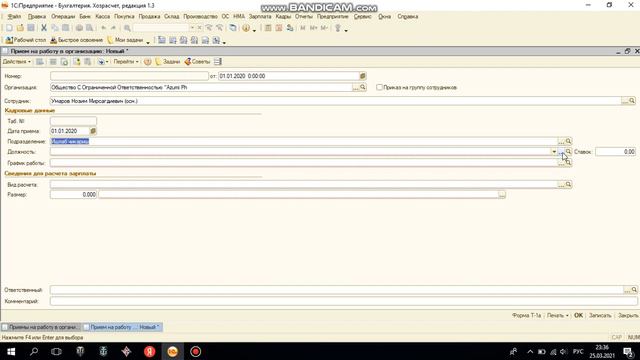Click the help icon in document toolbar
Image resolution: width=640 pixels, height=360 pixels.
[x=147, y=62]
